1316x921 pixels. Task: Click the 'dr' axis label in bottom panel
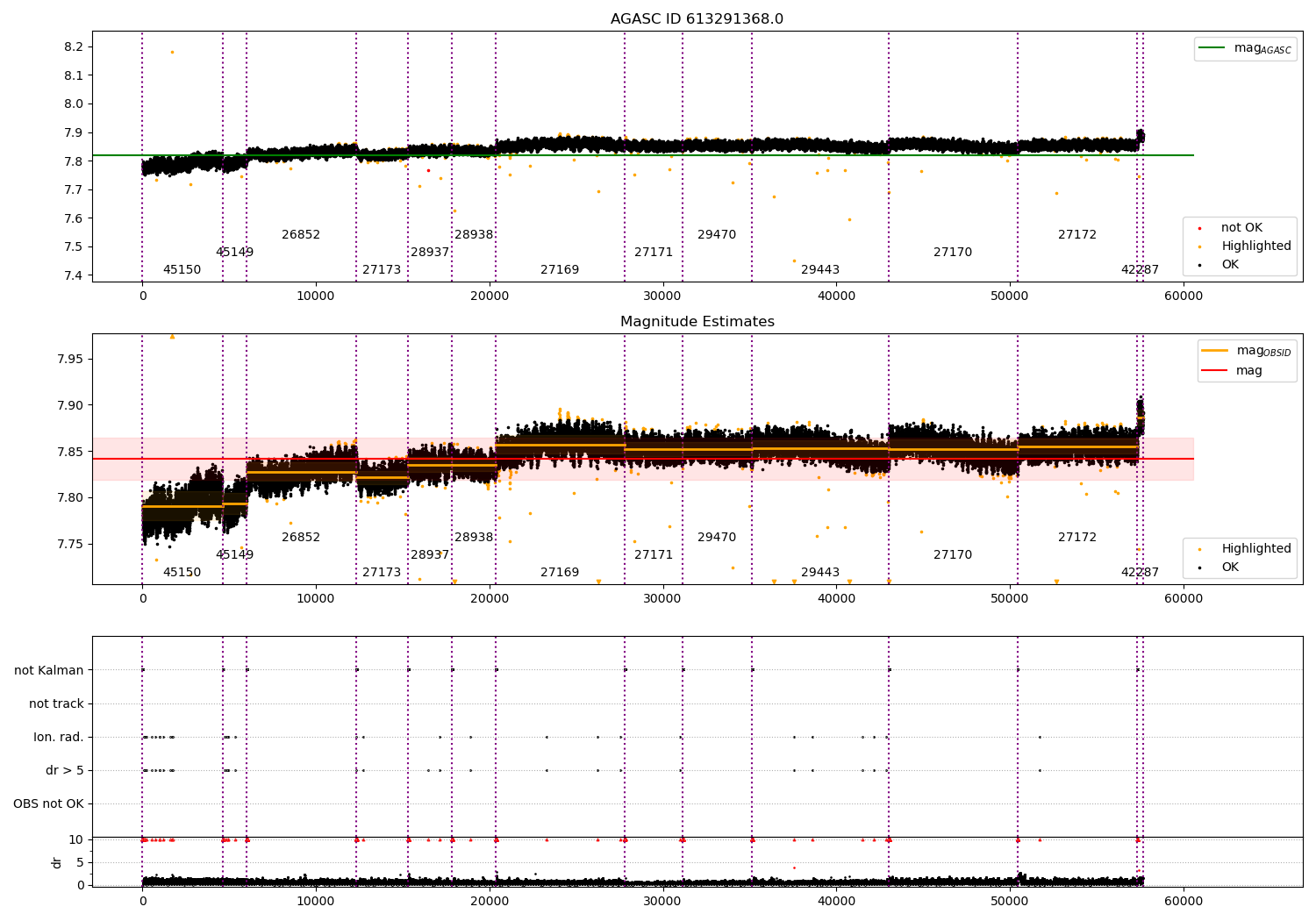(57, 862)
